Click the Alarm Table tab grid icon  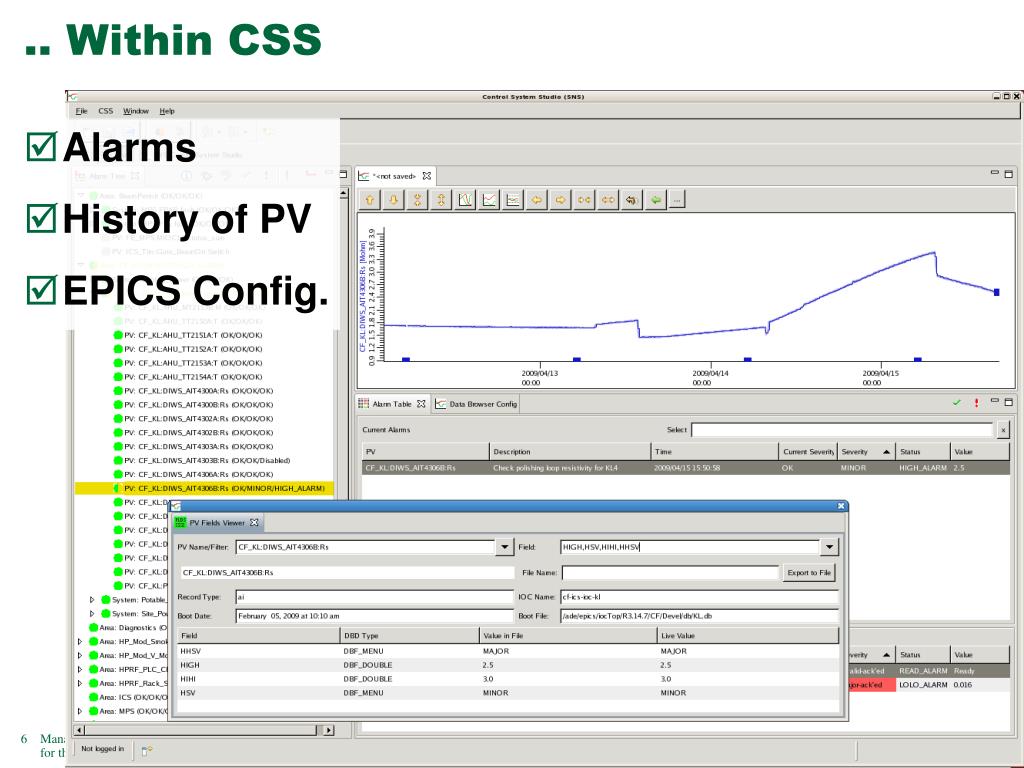[x=364, y=404]
